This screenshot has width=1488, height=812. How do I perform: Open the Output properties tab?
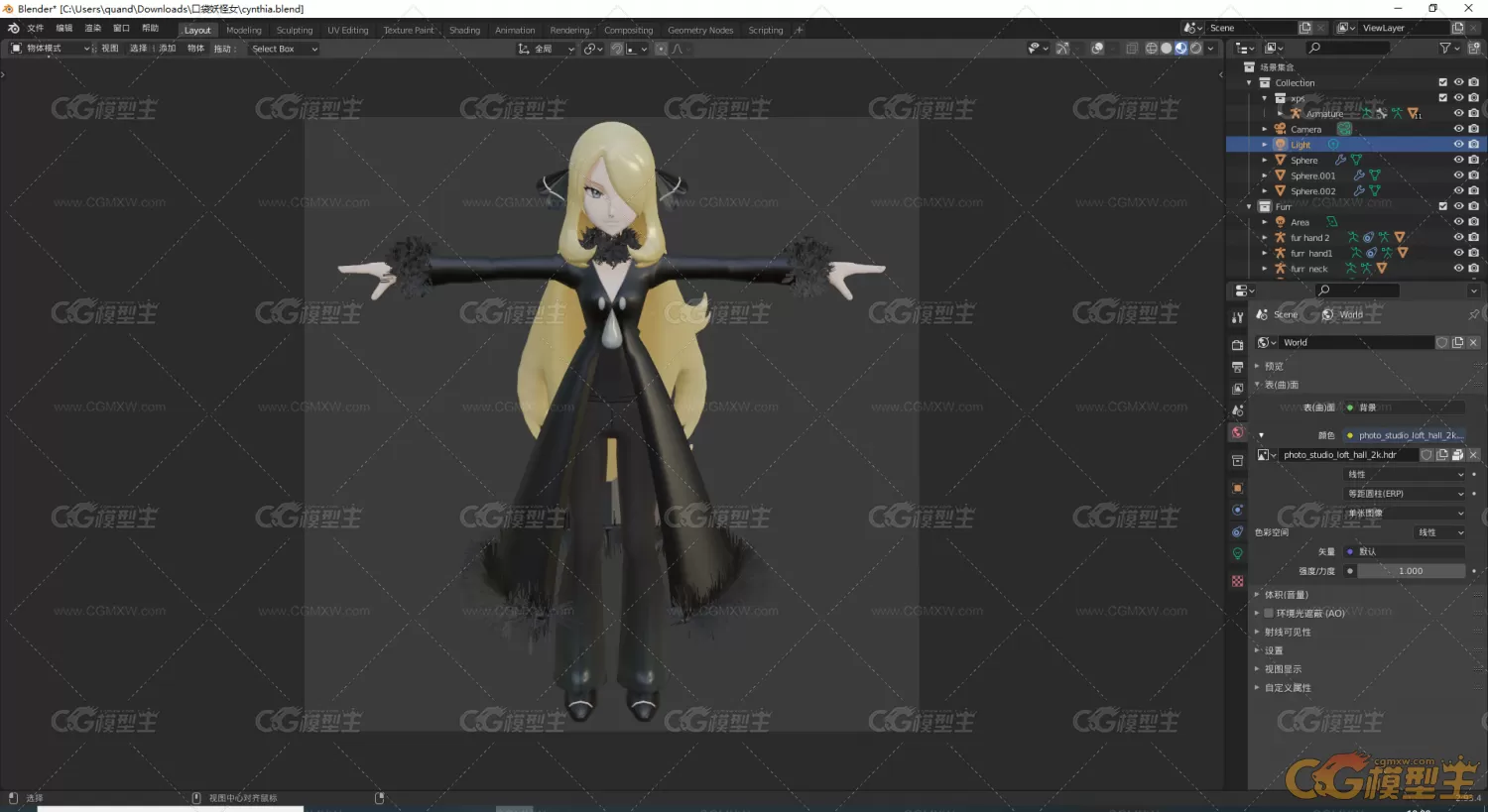[1237, 367]
